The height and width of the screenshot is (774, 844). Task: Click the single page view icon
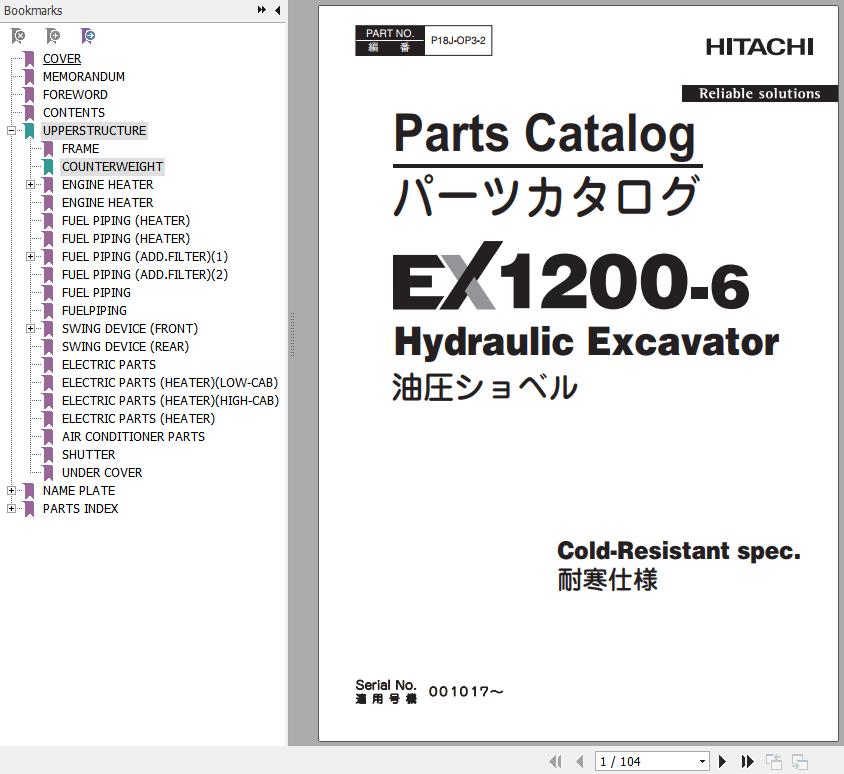coord(774,762)
